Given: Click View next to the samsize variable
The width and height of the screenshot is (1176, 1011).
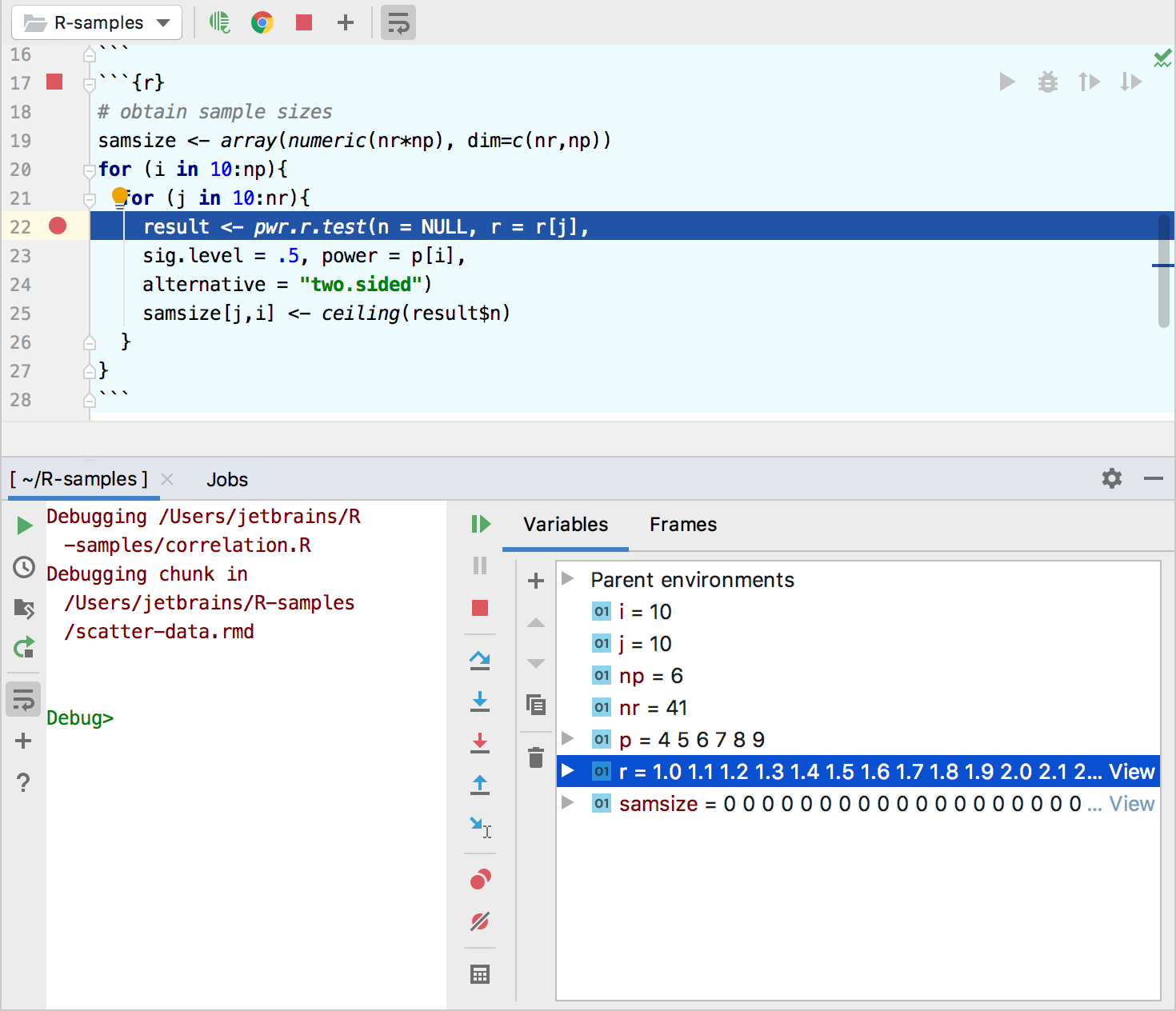Looking at the screenshot, I should (1131, 804).
